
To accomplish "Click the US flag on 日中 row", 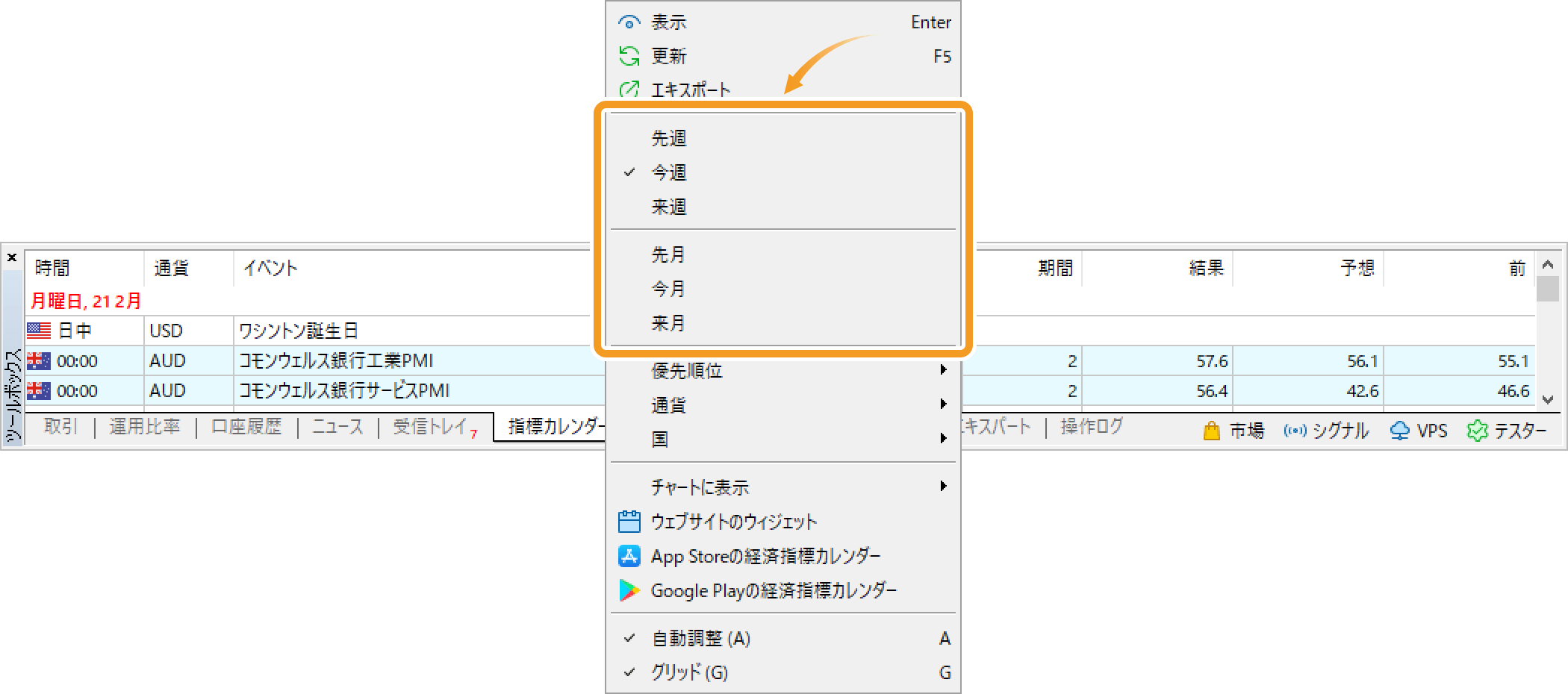I will coord(39,331).
